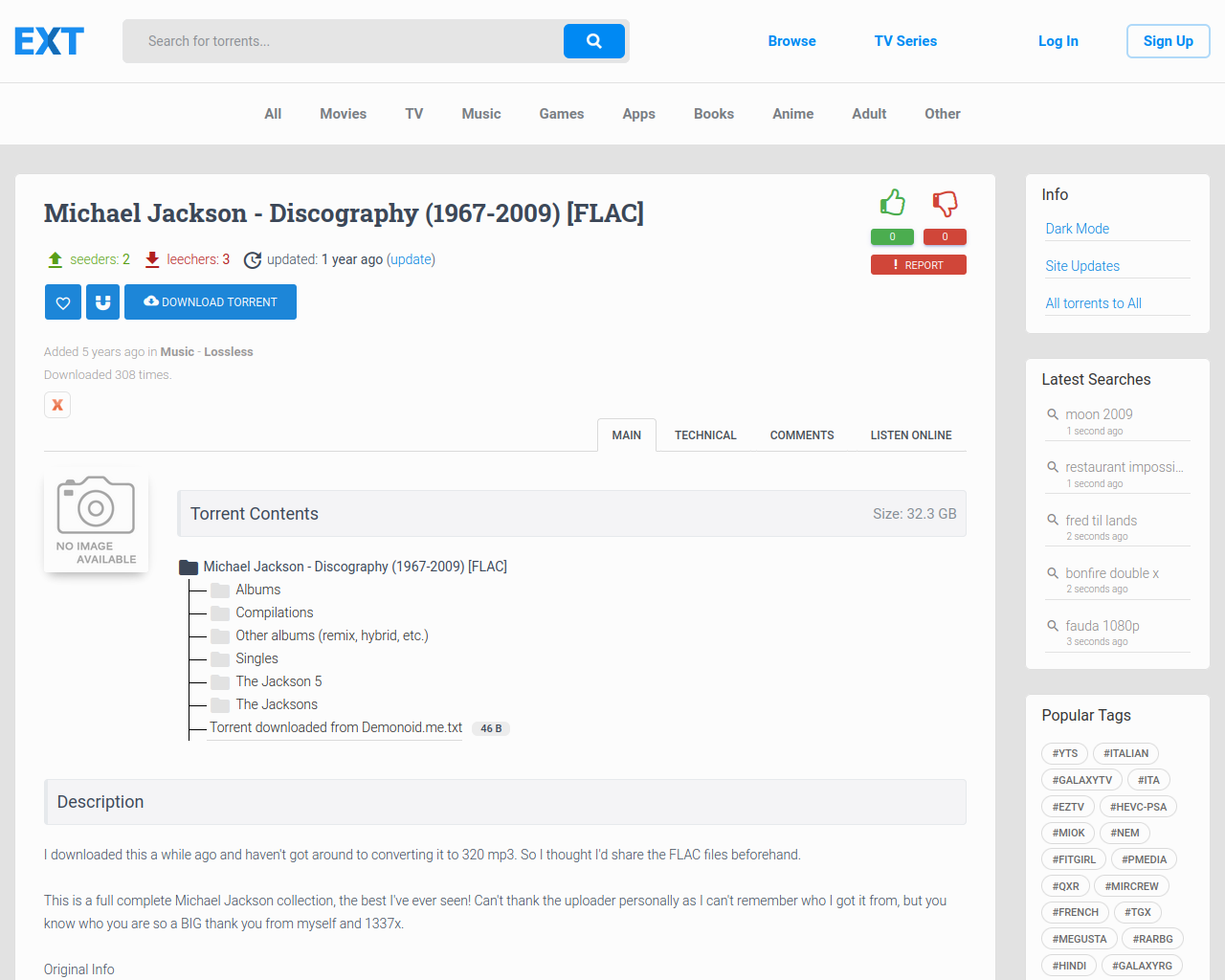Click the red Report button
The height and width of the screenshot is (980, 1225).
pos(919,265)
